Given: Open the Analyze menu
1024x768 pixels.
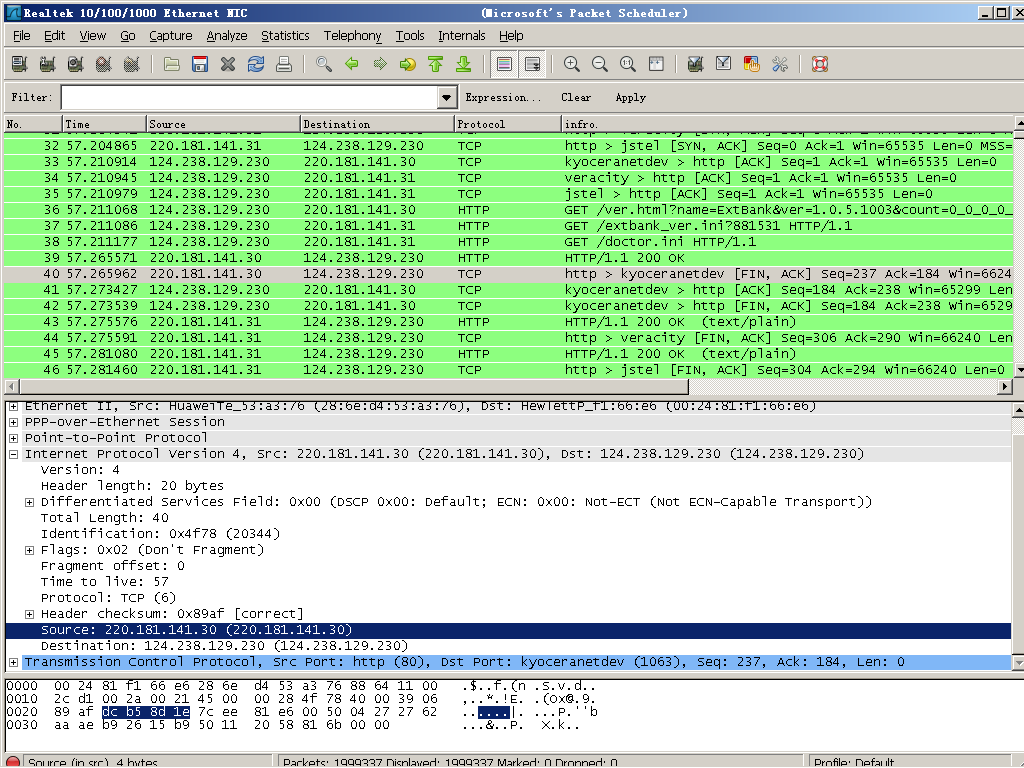Looking at the screenshot, I should coord(227,36).
